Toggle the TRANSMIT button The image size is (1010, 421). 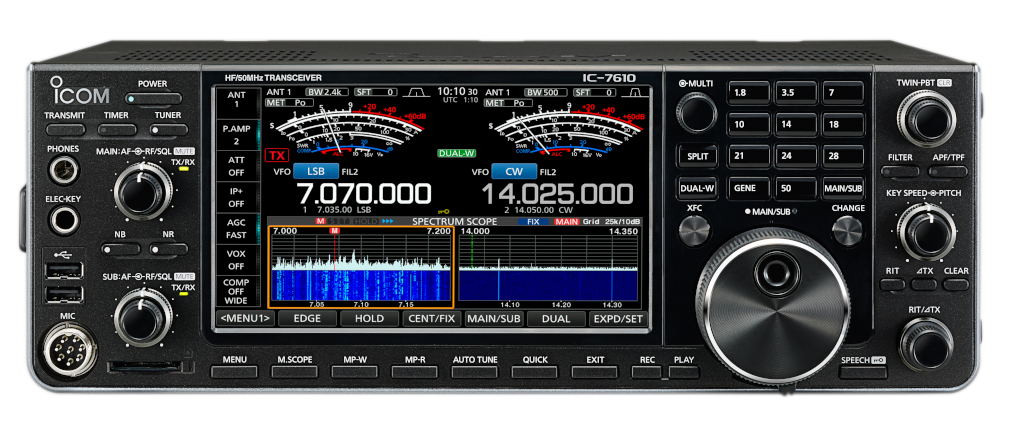click(65, 129)
